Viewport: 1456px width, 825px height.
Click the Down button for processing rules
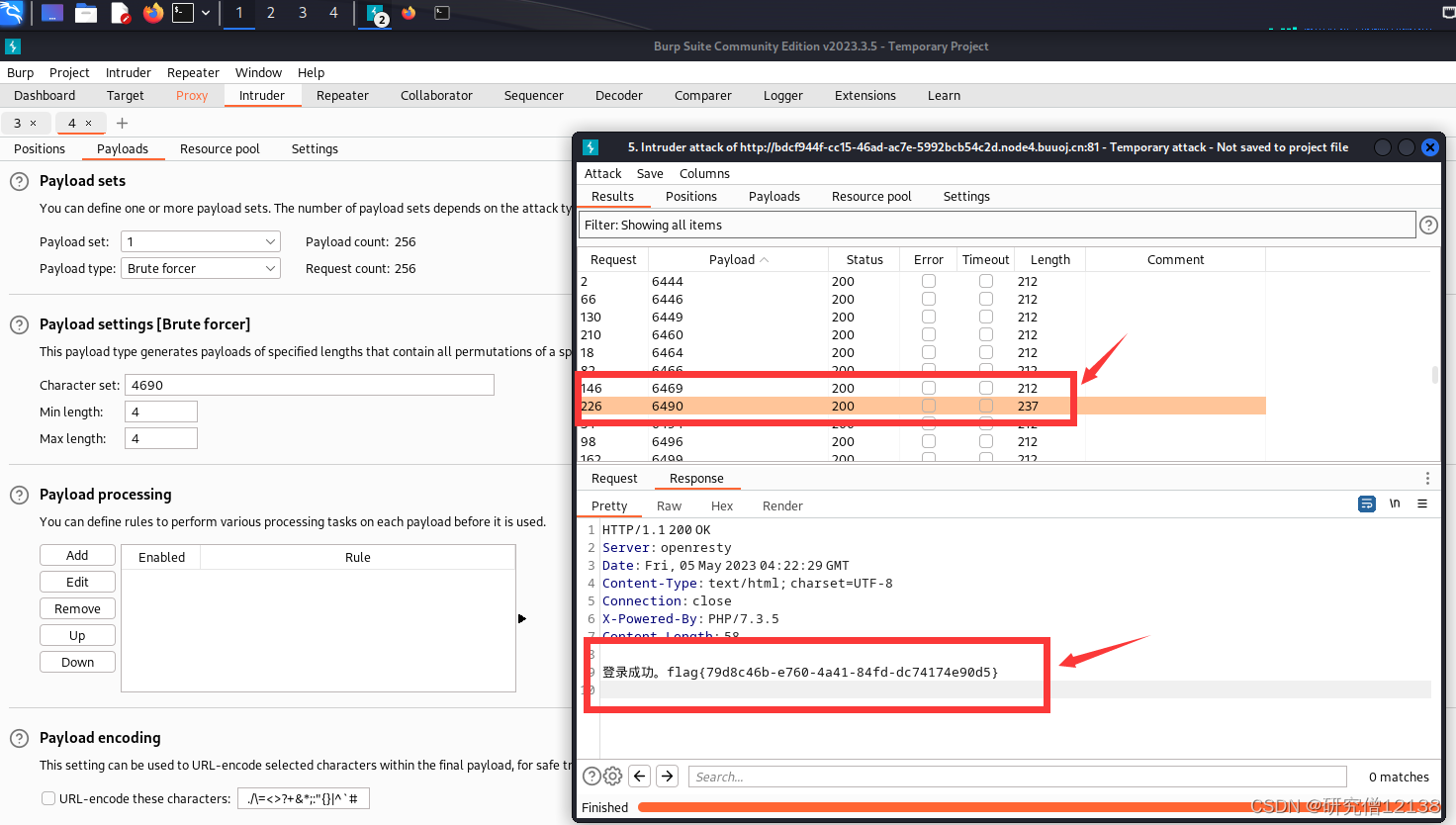coord(77,662)
